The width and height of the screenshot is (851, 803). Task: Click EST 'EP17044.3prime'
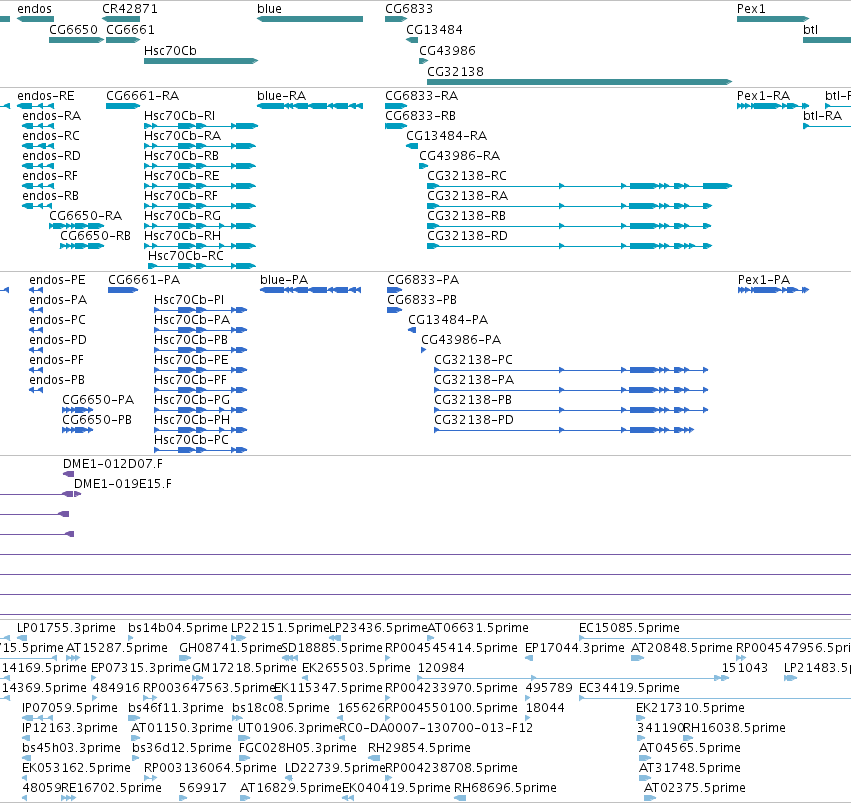575,648
